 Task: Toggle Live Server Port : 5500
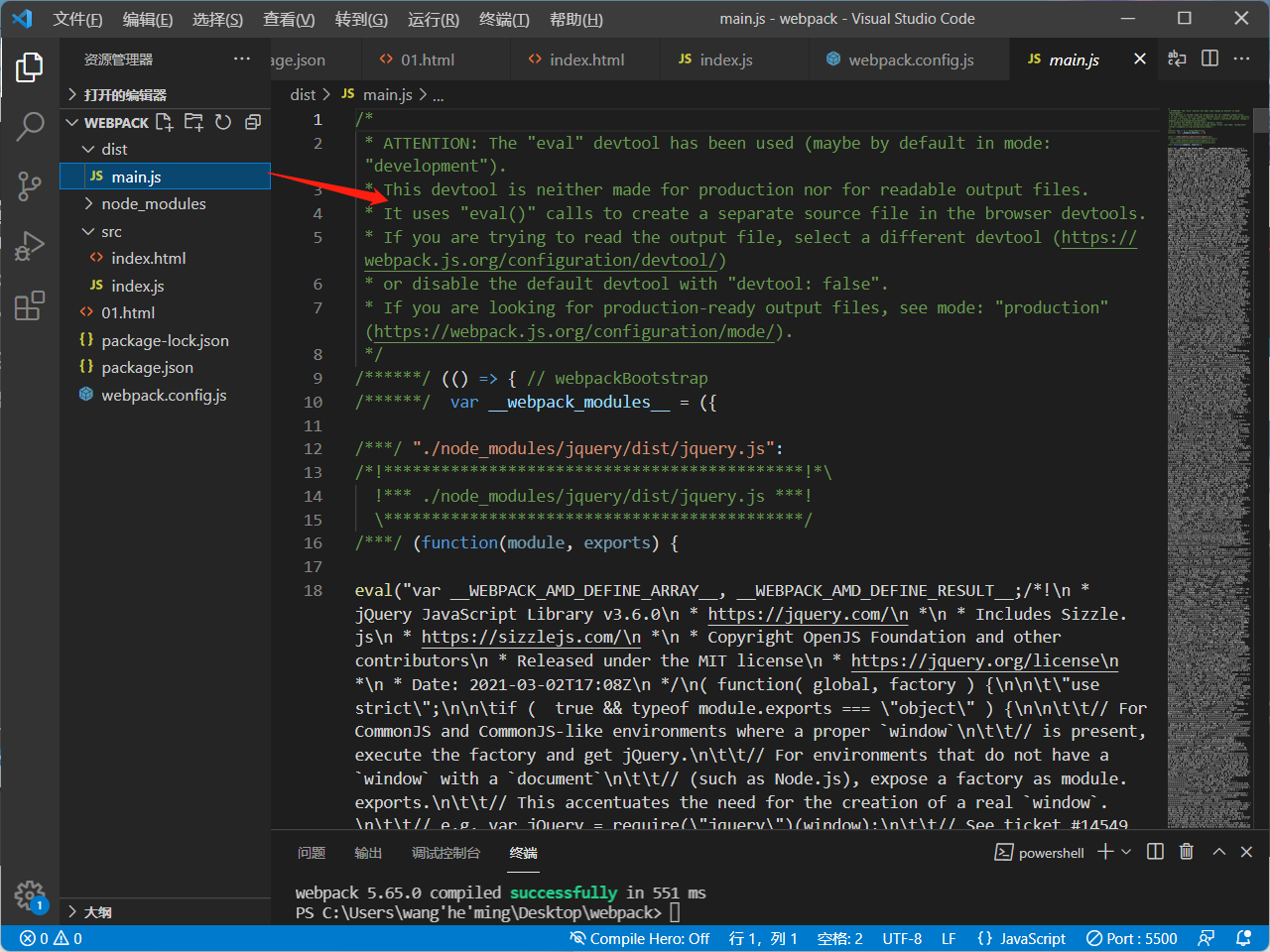tap(1132, 938)
